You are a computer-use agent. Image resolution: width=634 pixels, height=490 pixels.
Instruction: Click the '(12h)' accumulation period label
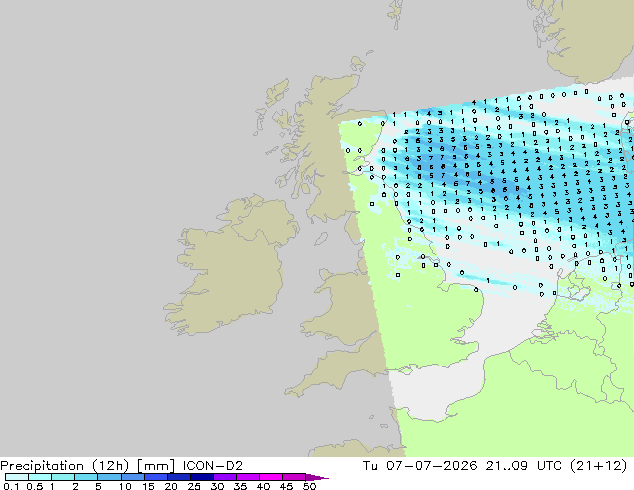click(x=110, y=466)
